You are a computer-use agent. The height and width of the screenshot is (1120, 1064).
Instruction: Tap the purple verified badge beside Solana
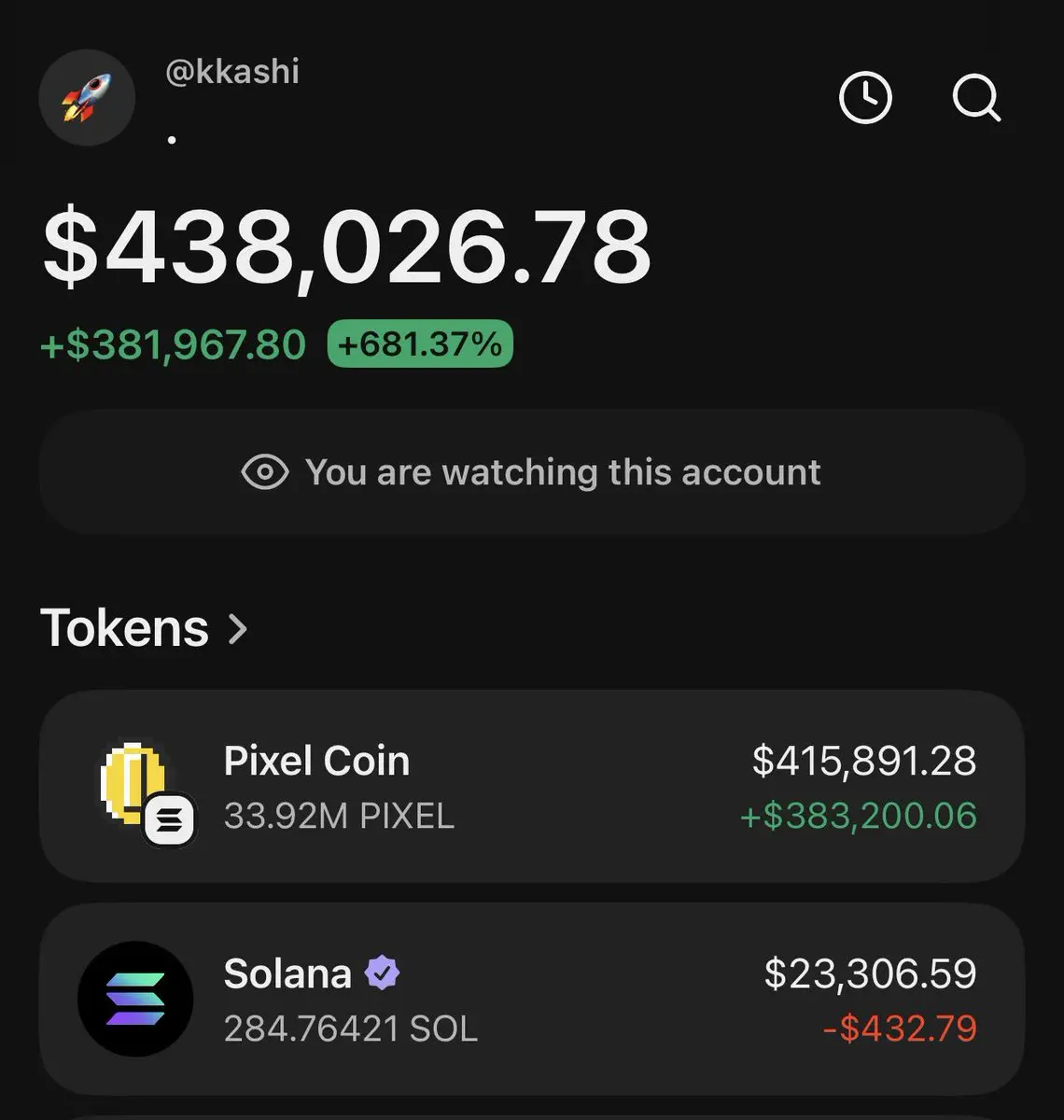(382, 973)
